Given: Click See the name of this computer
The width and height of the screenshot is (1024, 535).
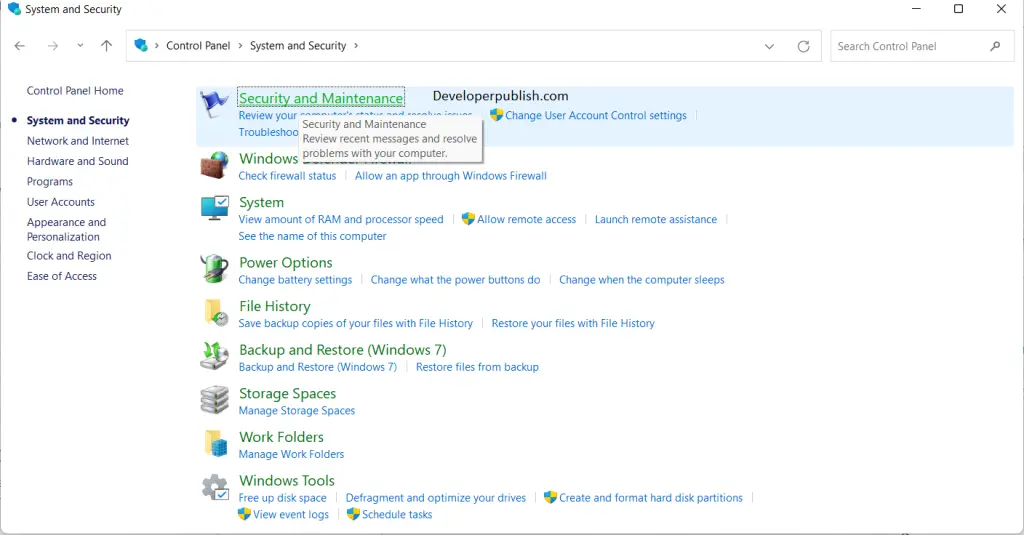Looking at the screenshot, I should (312, 236).
